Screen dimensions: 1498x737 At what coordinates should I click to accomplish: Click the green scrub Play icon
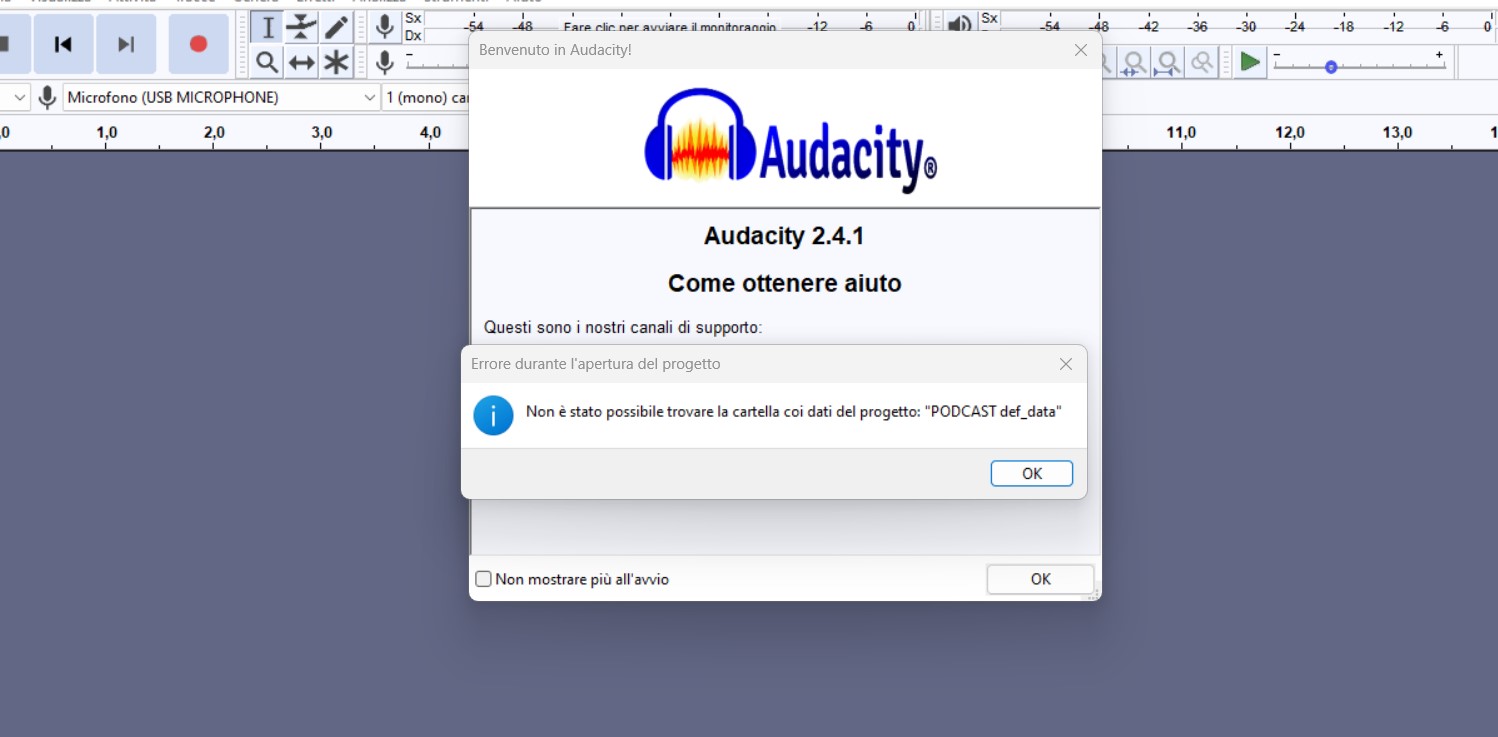click(1250, 61)
